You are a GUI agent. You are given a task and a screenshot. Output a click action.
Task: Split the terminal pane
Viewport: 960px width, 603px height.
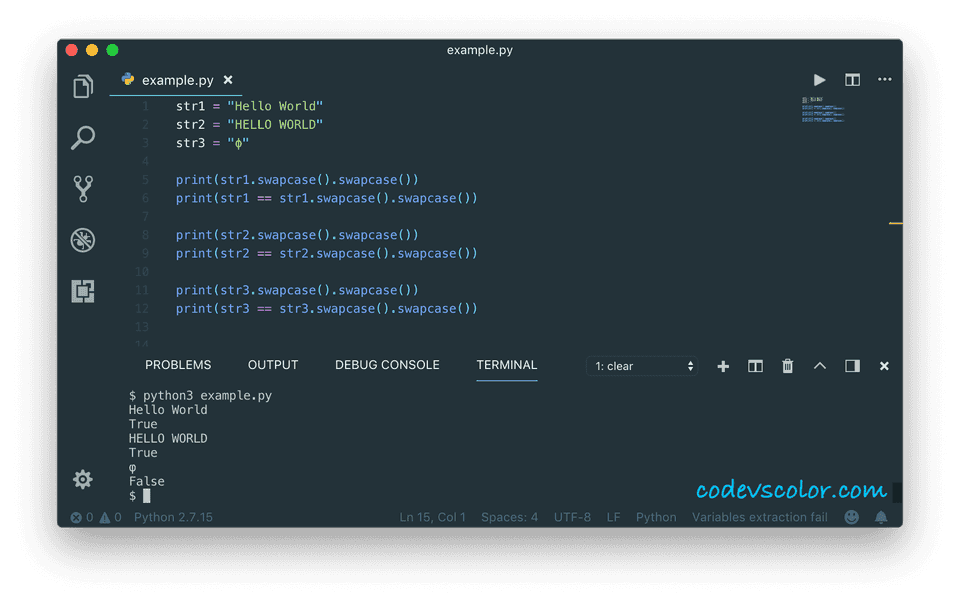coord(755,366)
